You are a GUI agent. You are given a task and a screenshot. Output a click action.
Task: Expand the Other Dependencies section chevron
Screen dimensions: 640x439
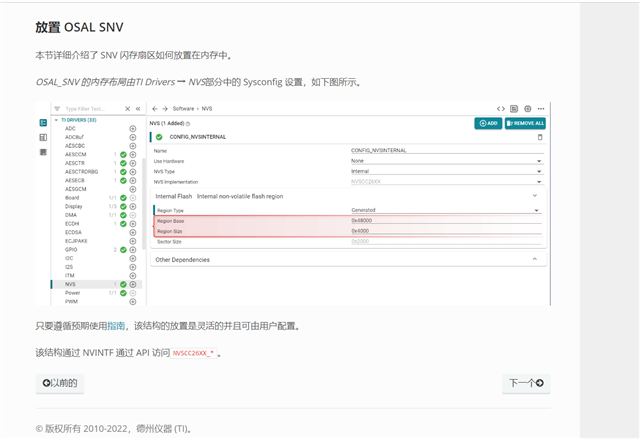[535, 259]
